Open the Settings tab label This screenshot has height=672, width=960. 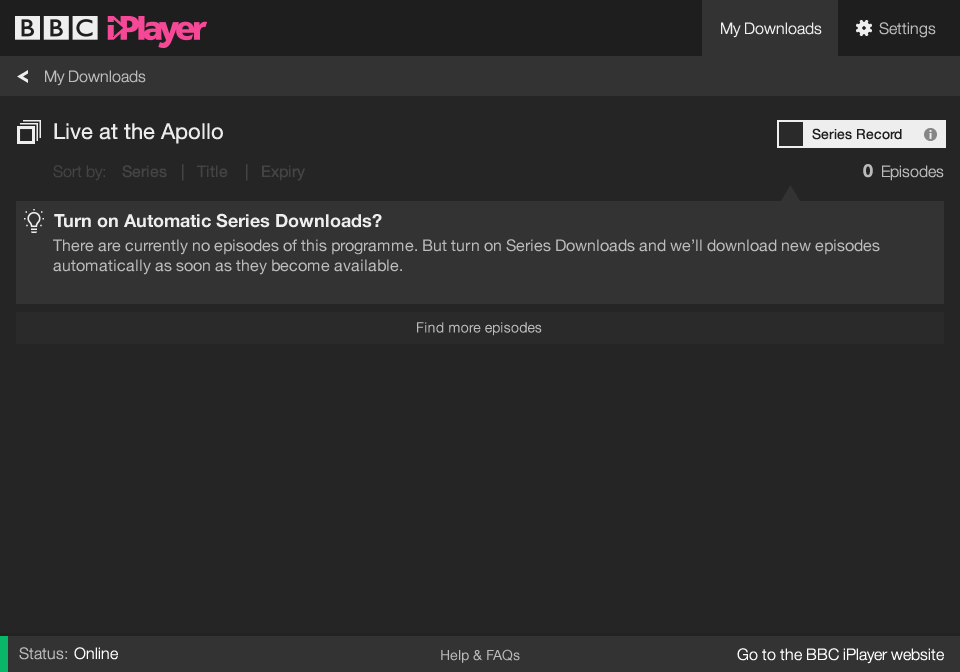point(907,29)
